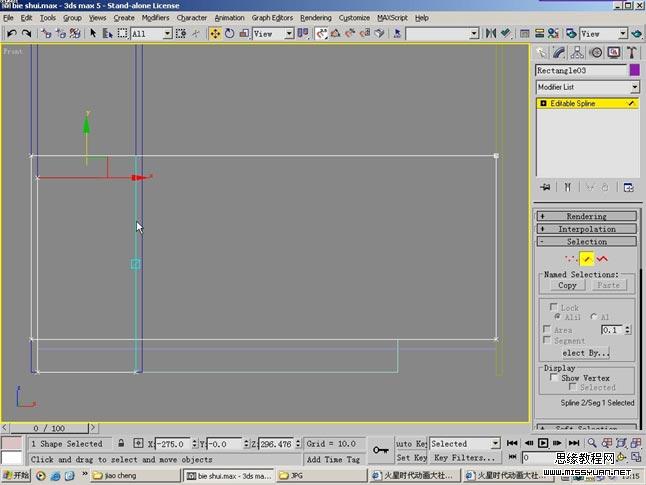Open the Hierarchy command panel tab

[x=577, y=52]
